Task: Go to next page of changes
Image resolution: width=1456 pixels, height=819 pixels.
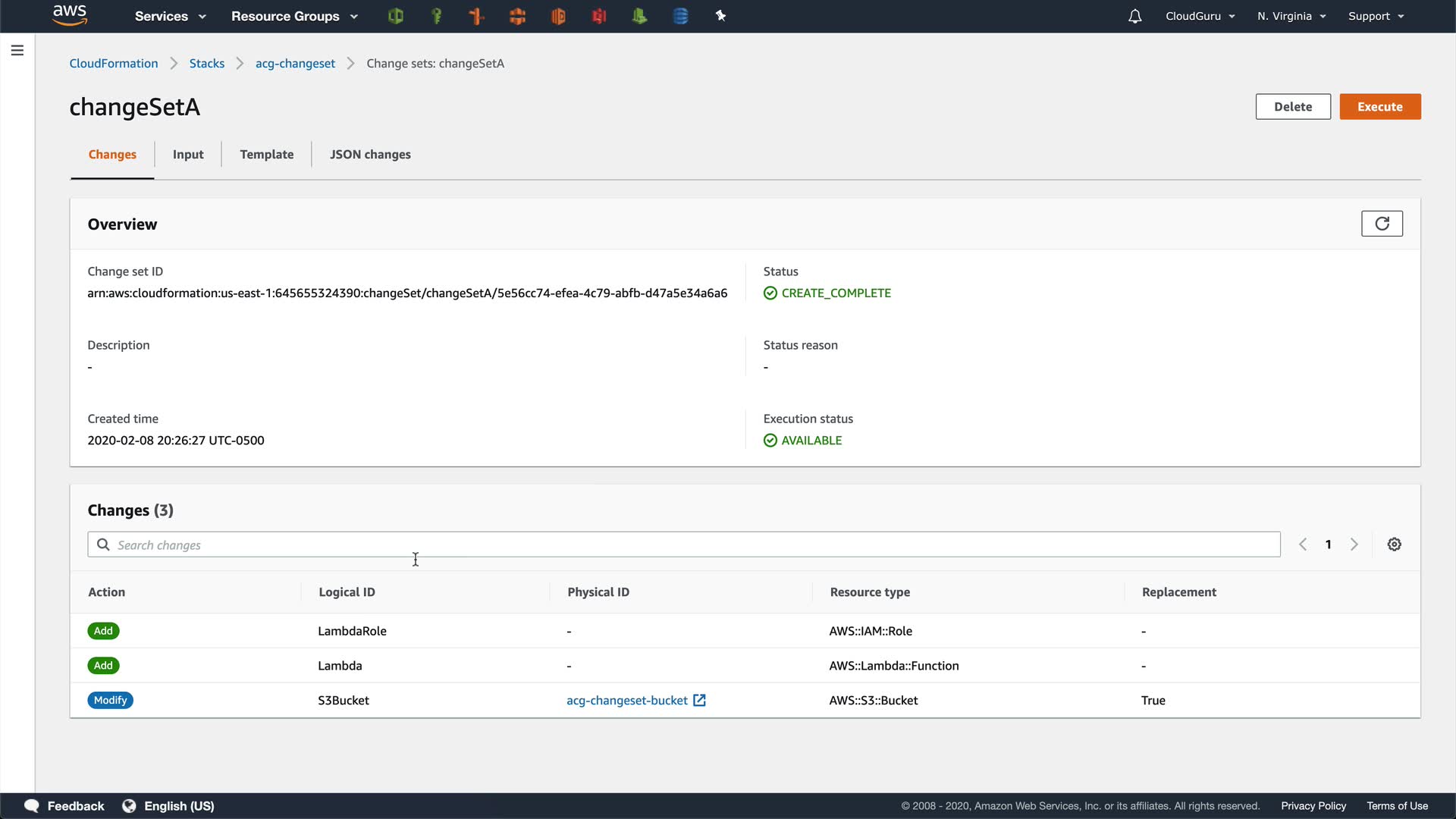Action: tap(1354, 544)
